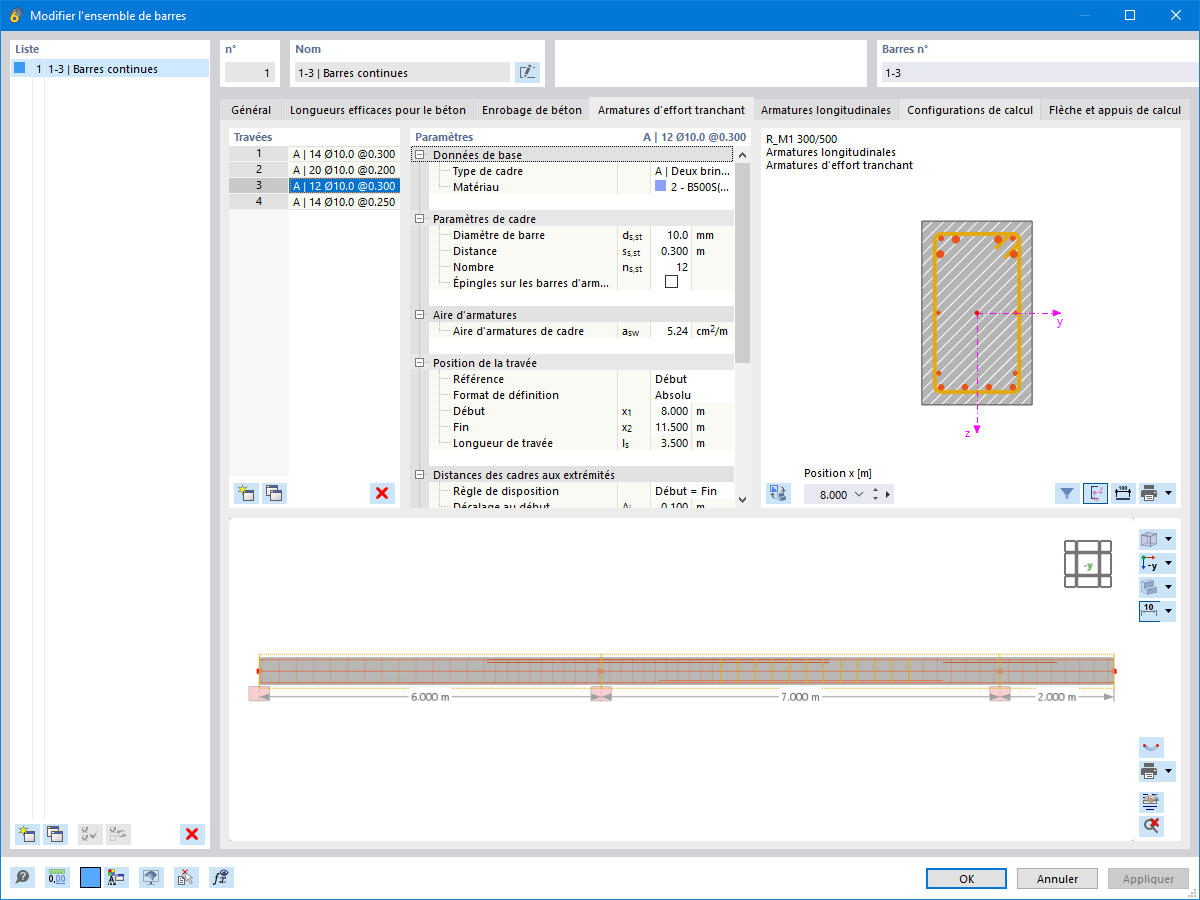Click the section view swap icon left of Position x
This screenshot has height=900, width=1200.
778,493
